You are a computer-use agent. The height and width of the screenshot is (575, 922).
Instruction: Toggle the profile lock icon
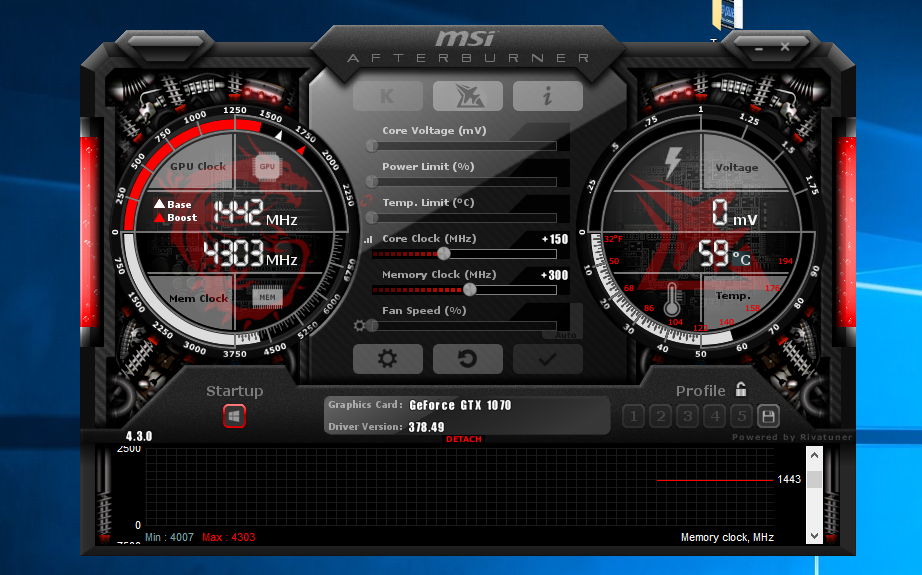741,389
